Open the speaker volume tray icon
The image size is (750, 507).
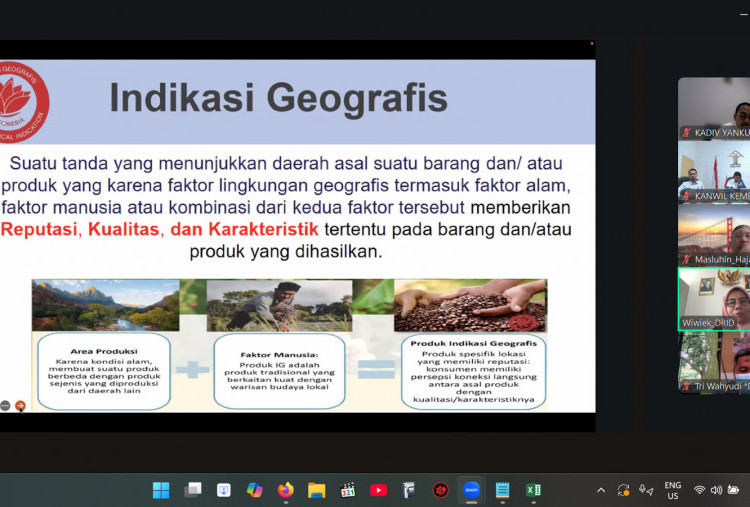[x=716, y=490]
